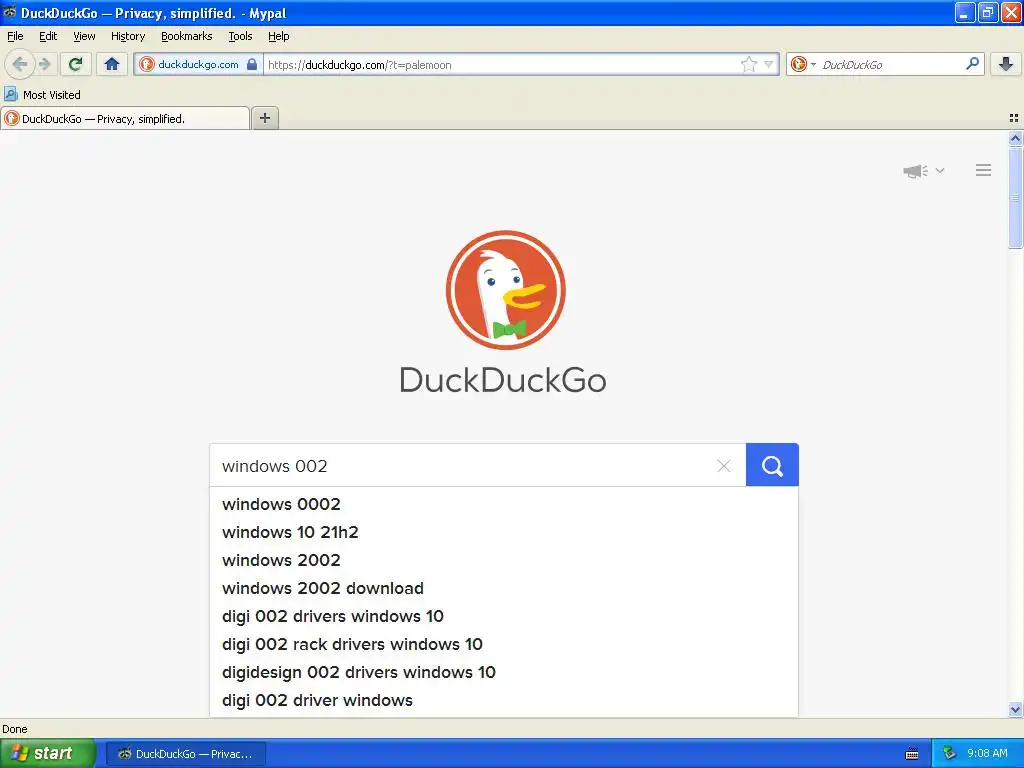
Task: Open the DuckDuckGo hamburger menu
Action: coord(984,170)
